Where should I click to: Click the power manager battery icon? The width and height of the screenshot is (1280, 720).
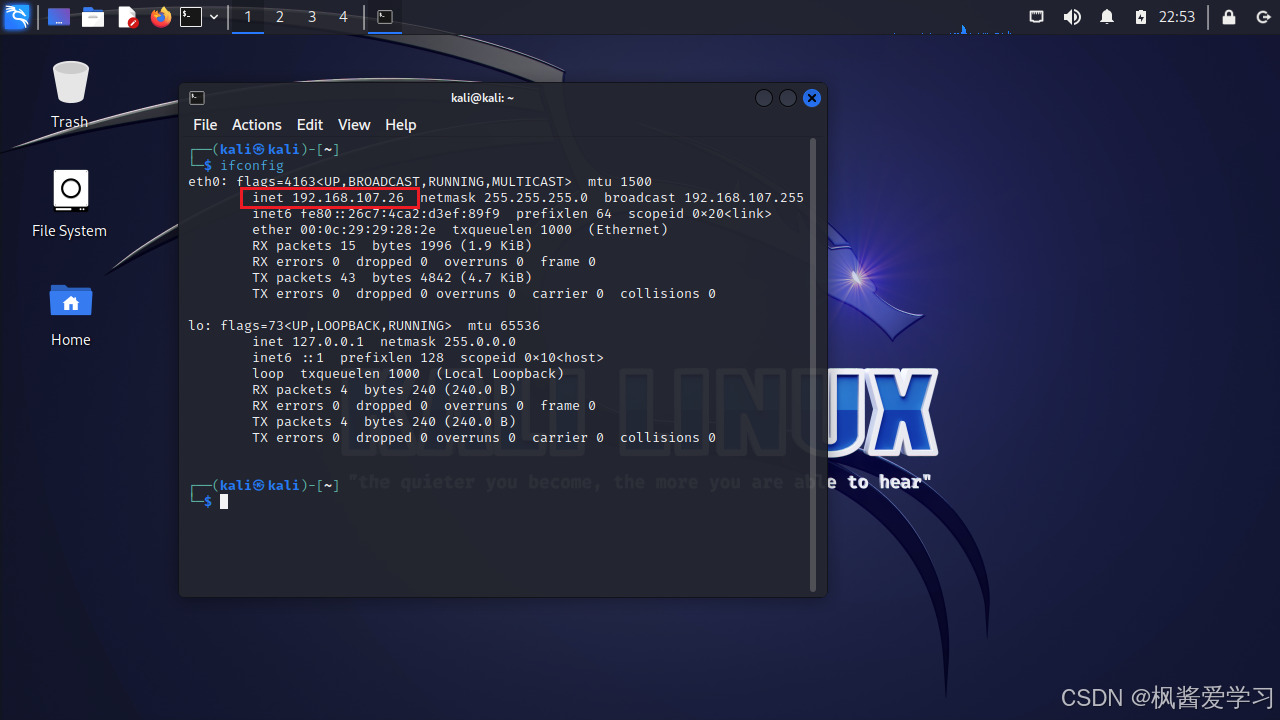[x=1141, y=17]
